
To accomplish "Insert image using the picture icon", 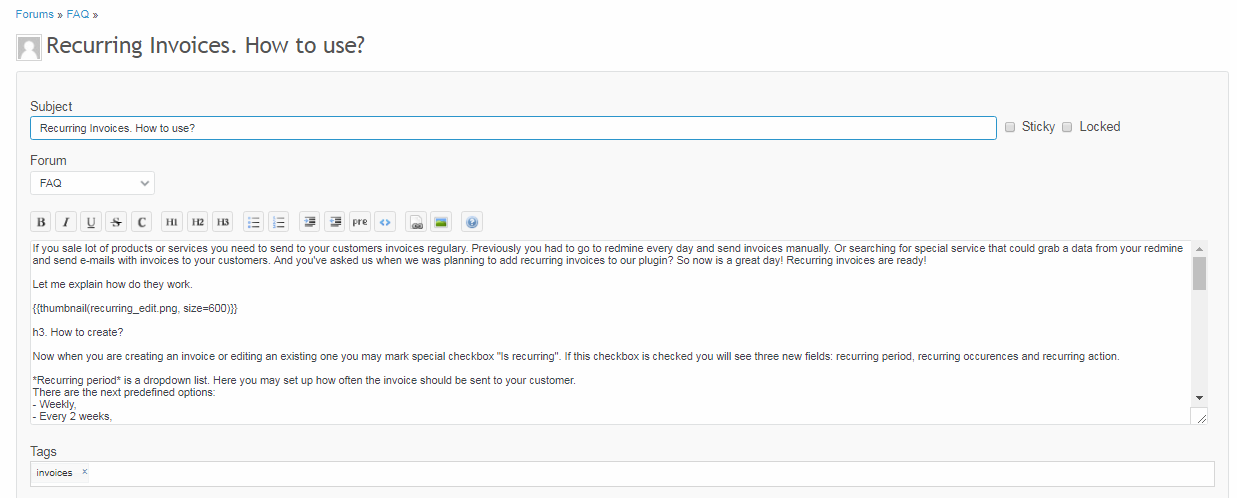I will pyautogui.click(x=441, y=222).
